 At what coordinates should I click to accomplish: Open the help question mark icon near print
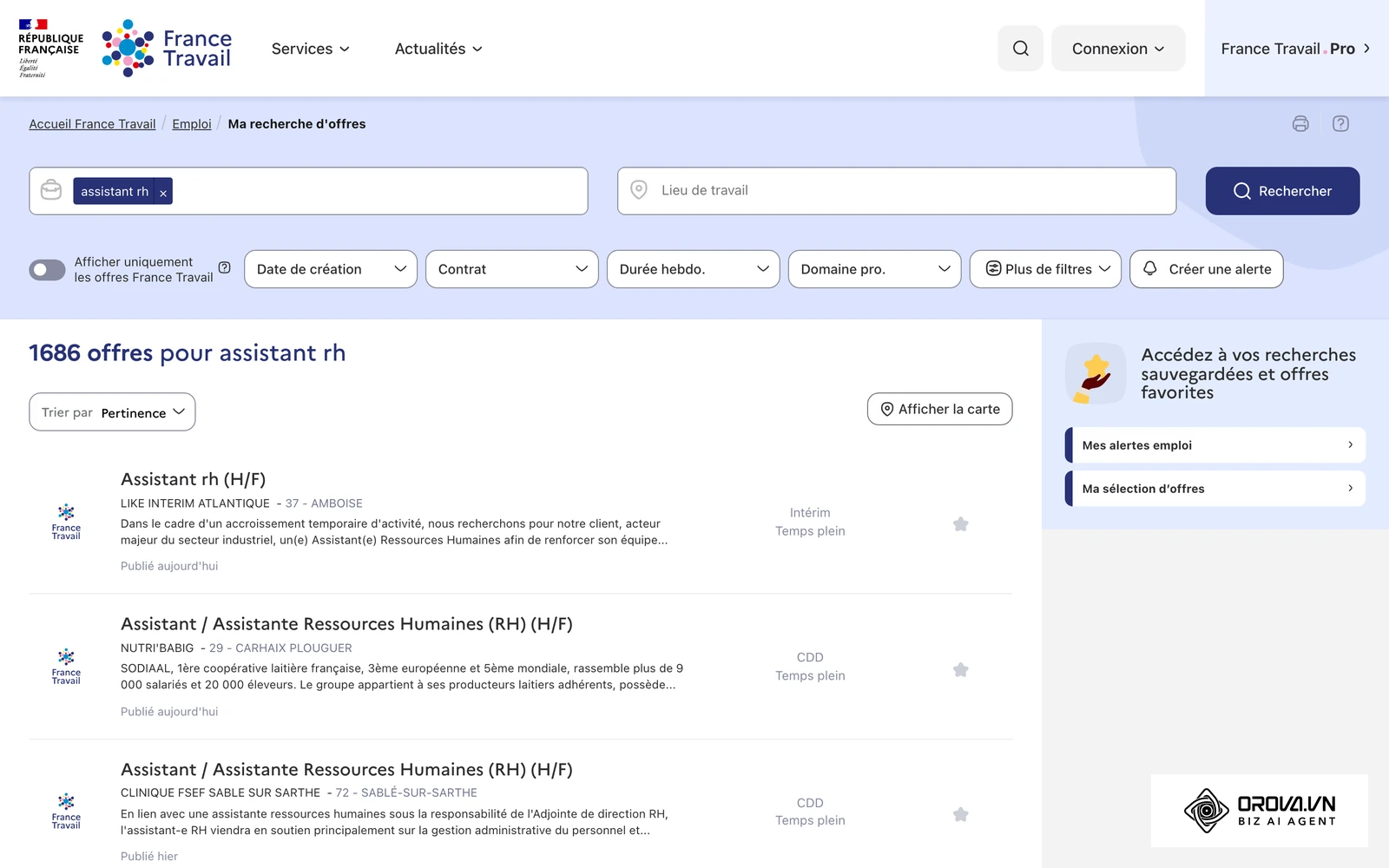(1340, 123)
